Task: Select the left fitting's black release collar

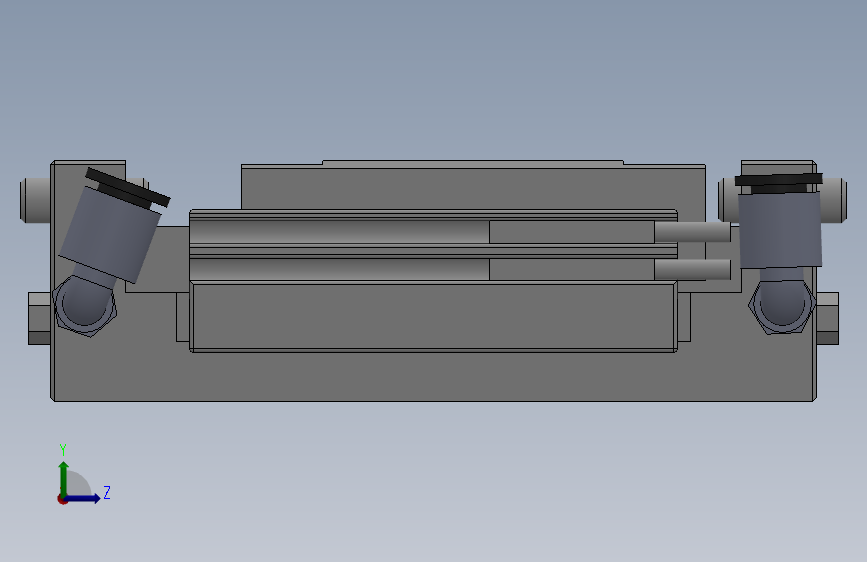Action: click(x=128, y=188)
